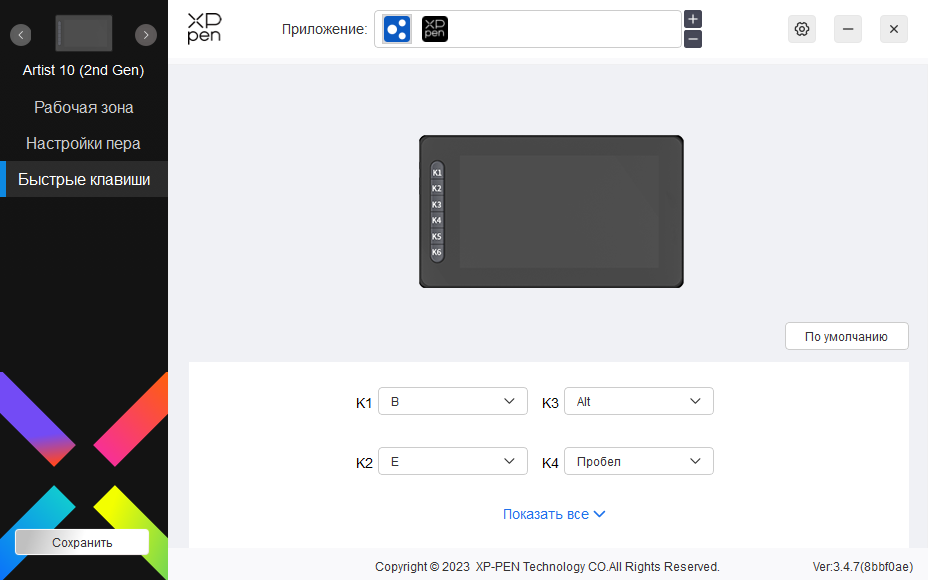Open settings via the gear icon
The height and width of the screenshot is (580, 928).
point(802,29)
